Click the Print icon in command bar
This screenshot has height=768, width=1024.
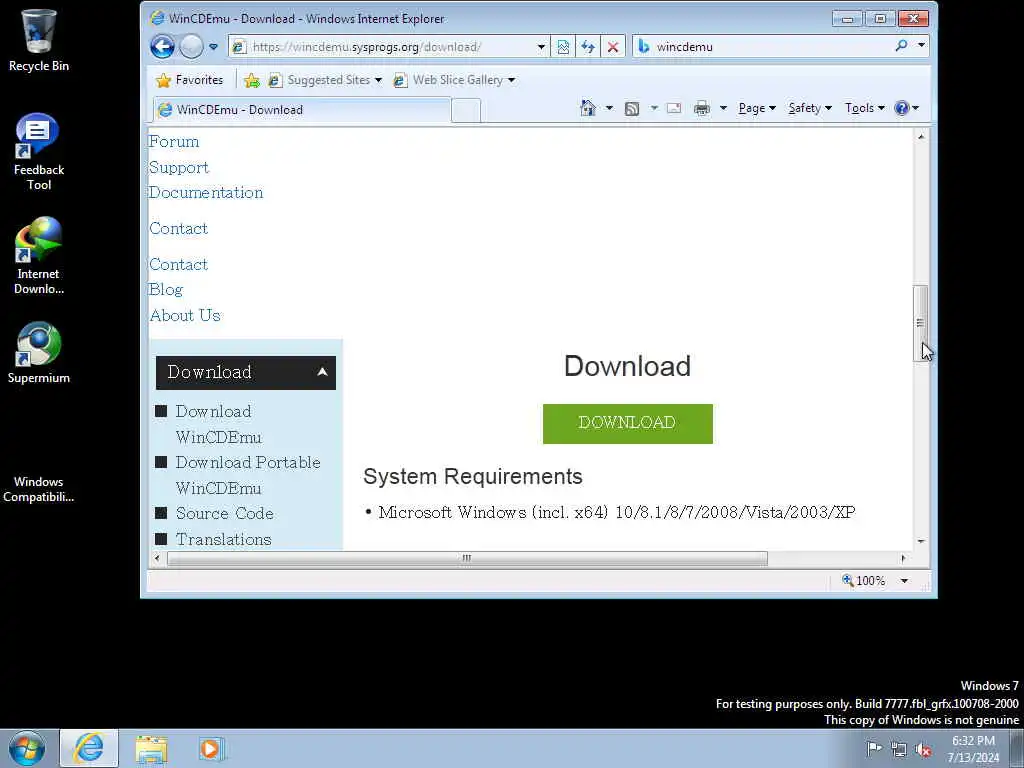tap(702, 108)
